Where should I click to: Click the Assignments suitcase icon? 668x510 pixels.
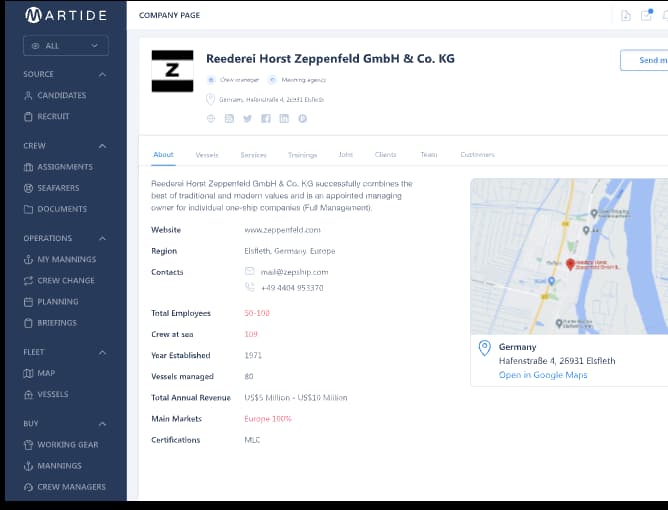coord(28,167)
